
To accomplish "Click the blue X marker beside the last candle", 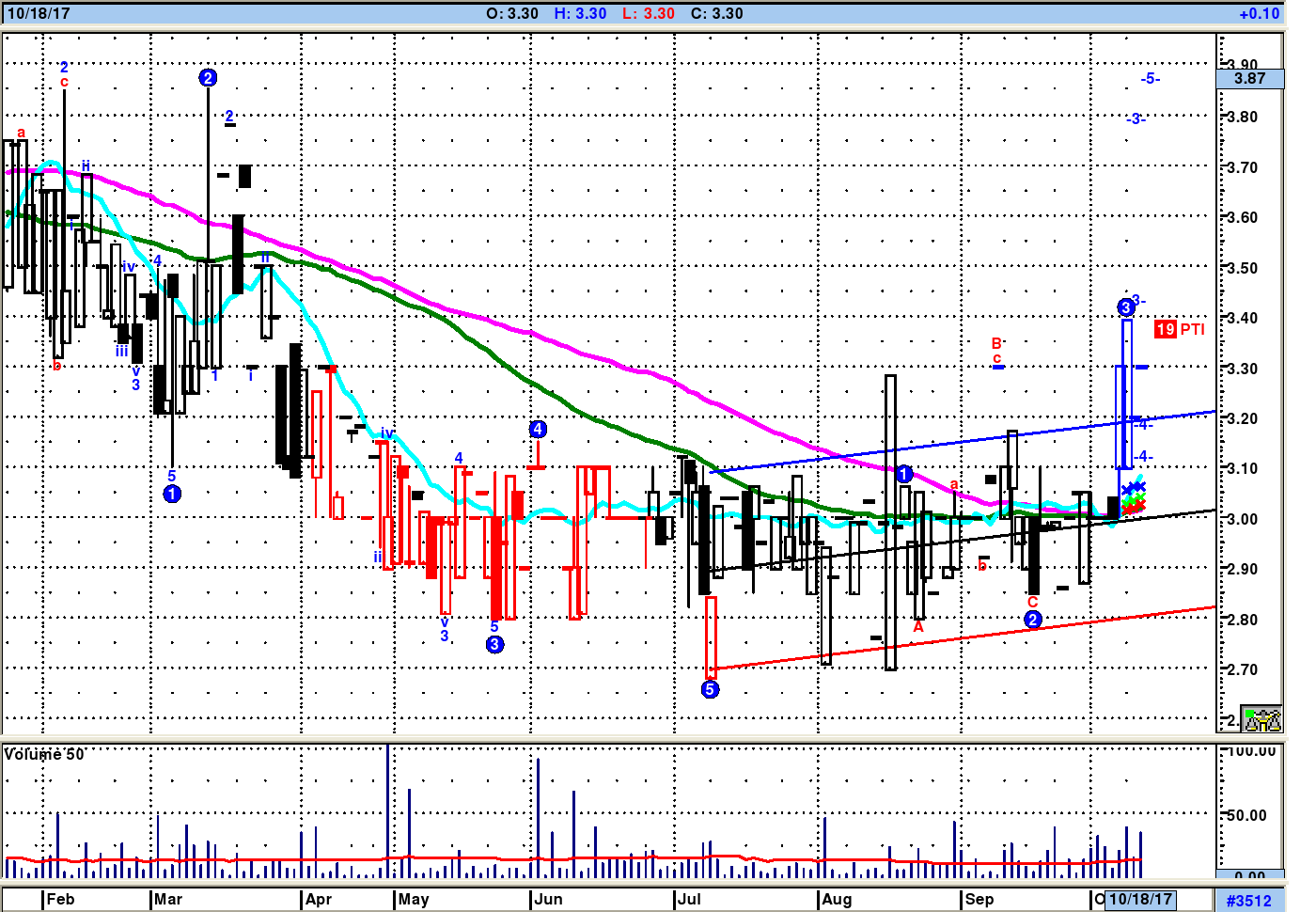I will click(1134, 488).
